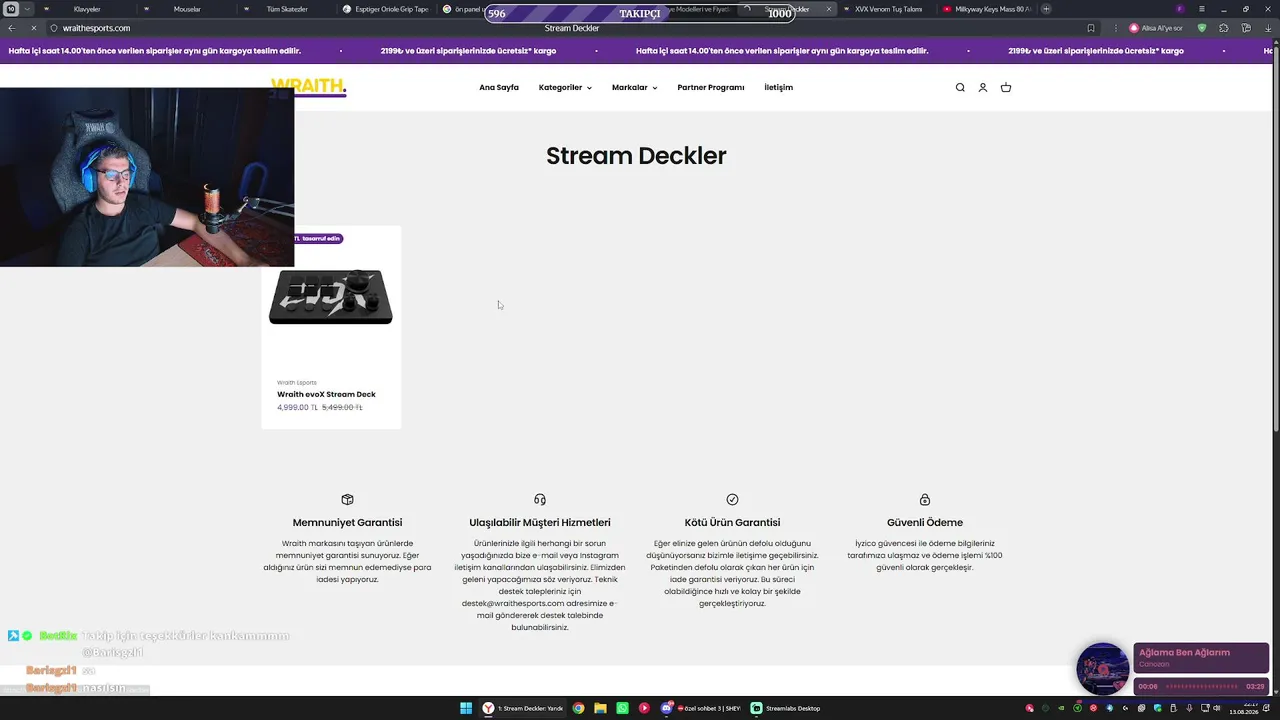Viewport: 1280px width, 720px height.
Task: Open the account profile icon
Action: (x=983, y=88)
